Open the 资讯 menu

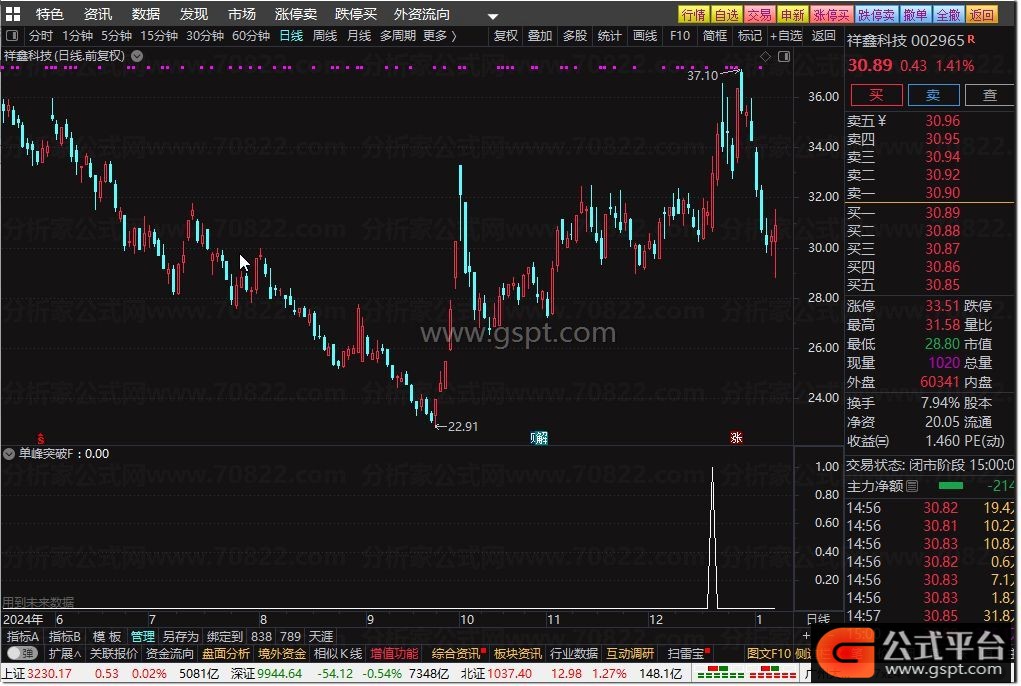click(x=98, y=14)
